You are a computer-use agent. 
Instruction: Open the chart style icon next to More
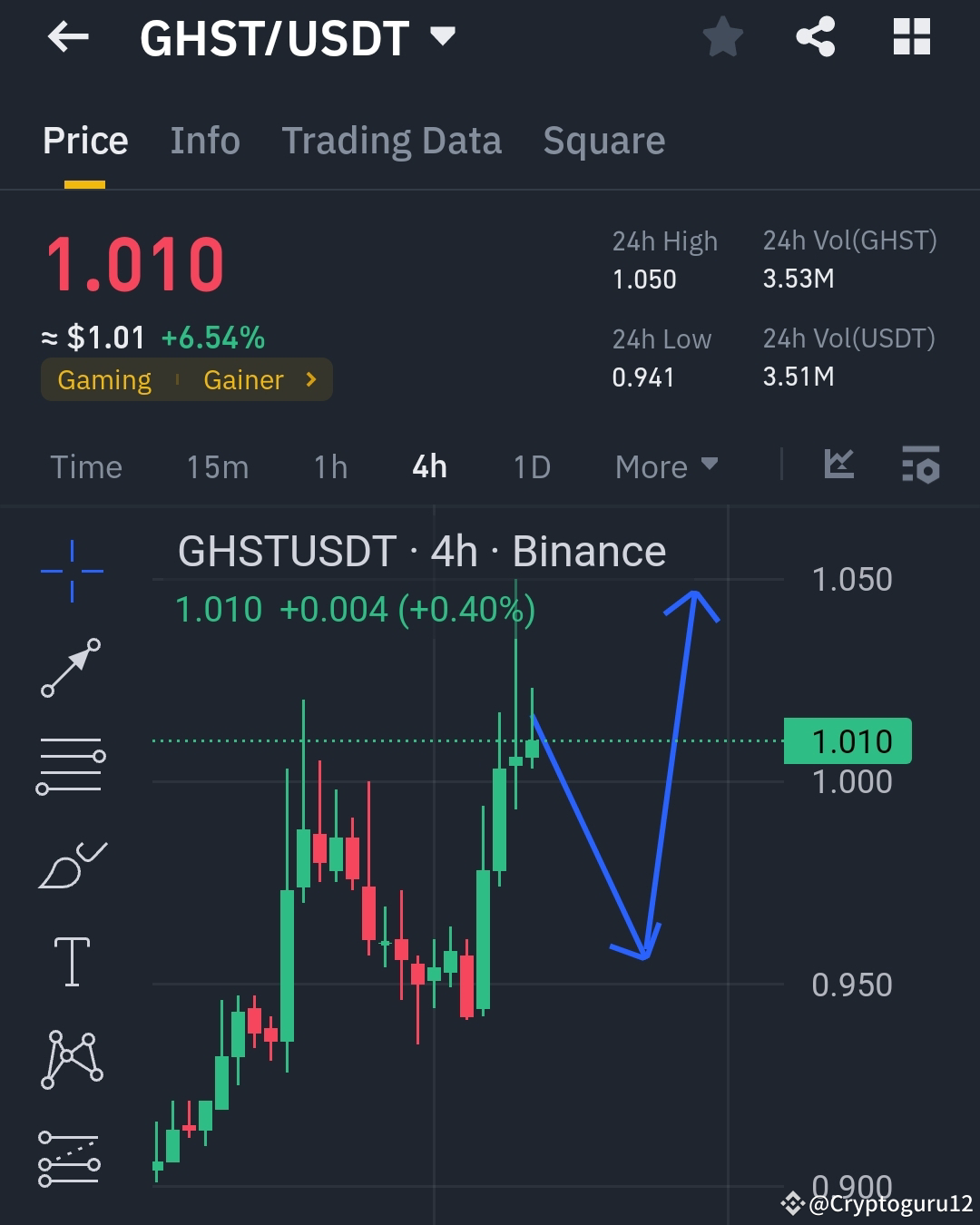pos(838,465)
